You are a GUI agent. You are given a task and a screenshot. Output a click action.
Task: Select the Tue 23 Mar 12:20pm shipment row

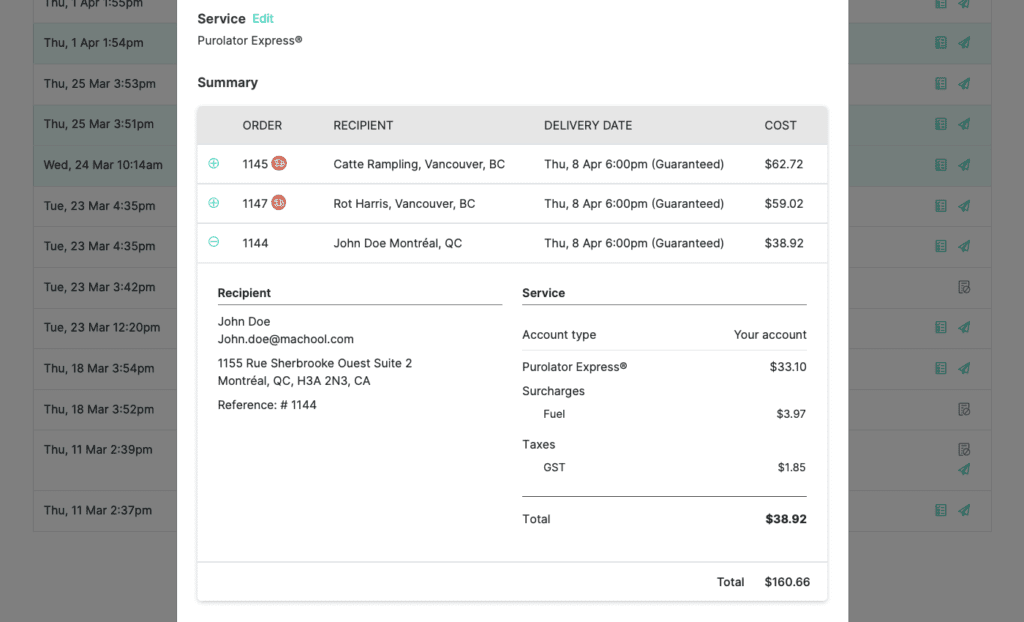[x=105, y=328]
